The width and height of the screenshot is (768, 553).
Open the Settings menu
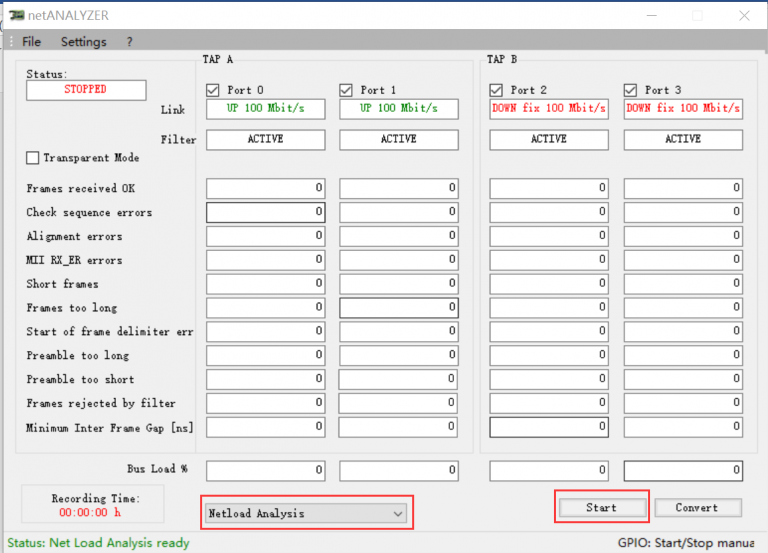click(x=83, y=42)
